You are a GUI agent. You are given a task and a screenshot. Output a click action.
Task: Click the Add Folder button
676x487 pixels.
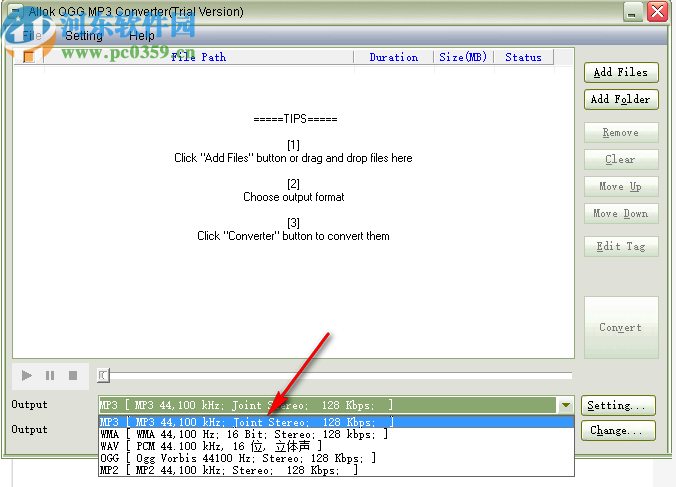(621, 99)
